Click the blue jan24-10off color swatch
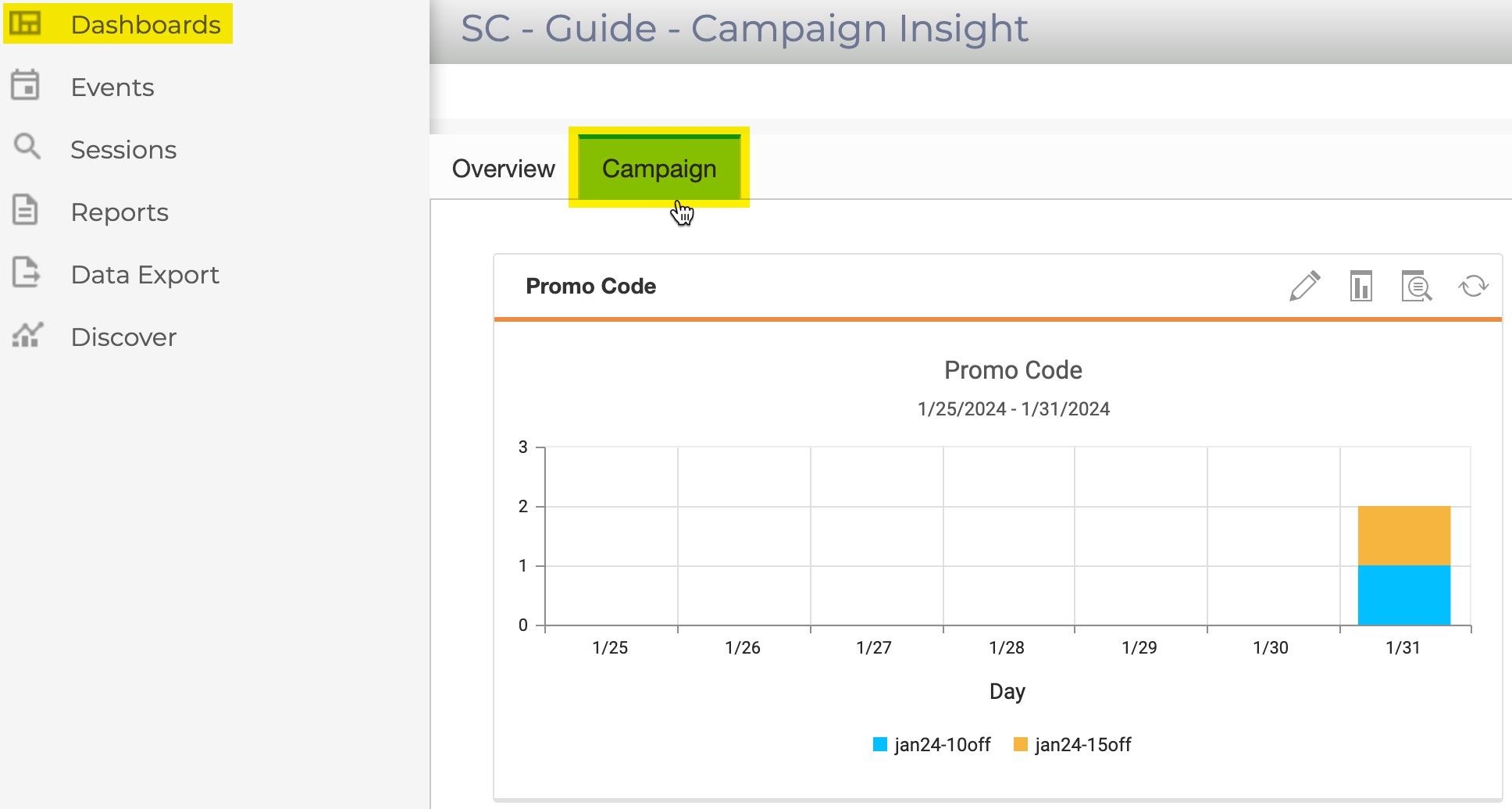 879,744
